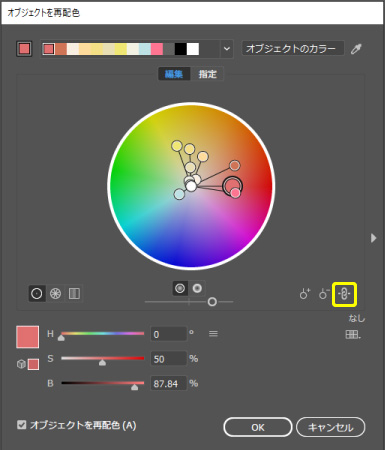Select the segmented color wheel display icon
Viewport: 385px width, 450px height.
tap(55, 294)
